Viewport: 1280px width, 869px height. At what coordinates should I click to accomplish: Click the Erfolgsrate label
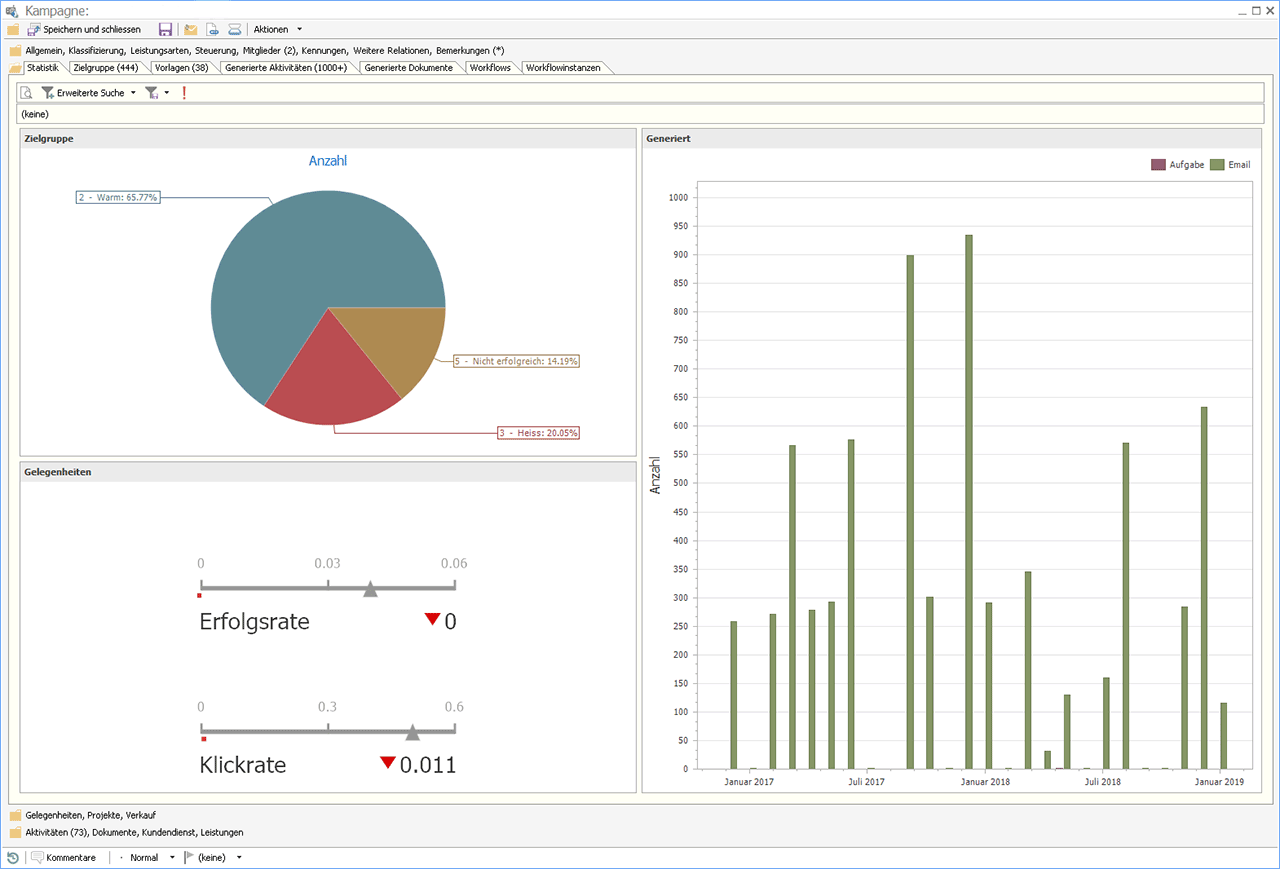click(254, 621)
